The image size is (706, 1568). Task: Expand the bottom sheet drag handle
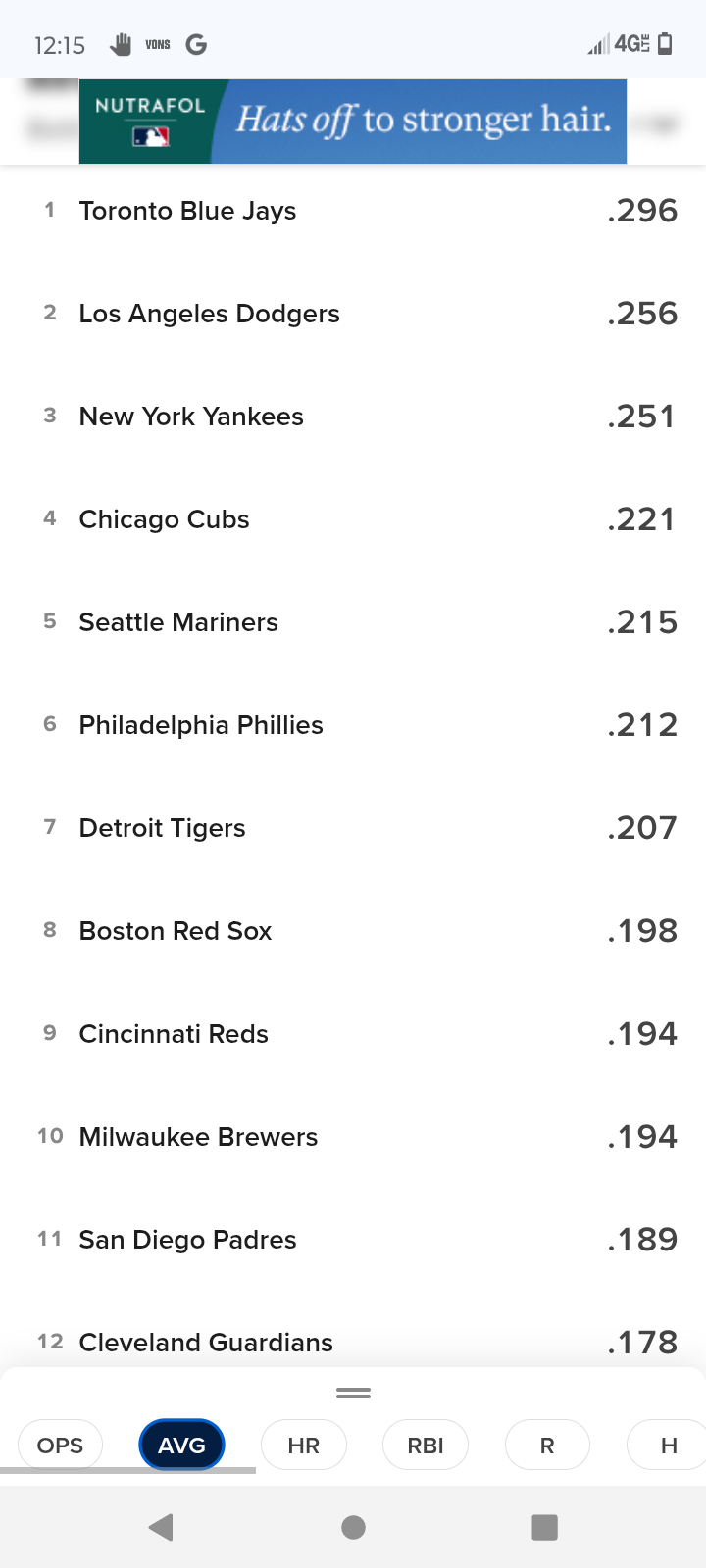[353, 1393]
